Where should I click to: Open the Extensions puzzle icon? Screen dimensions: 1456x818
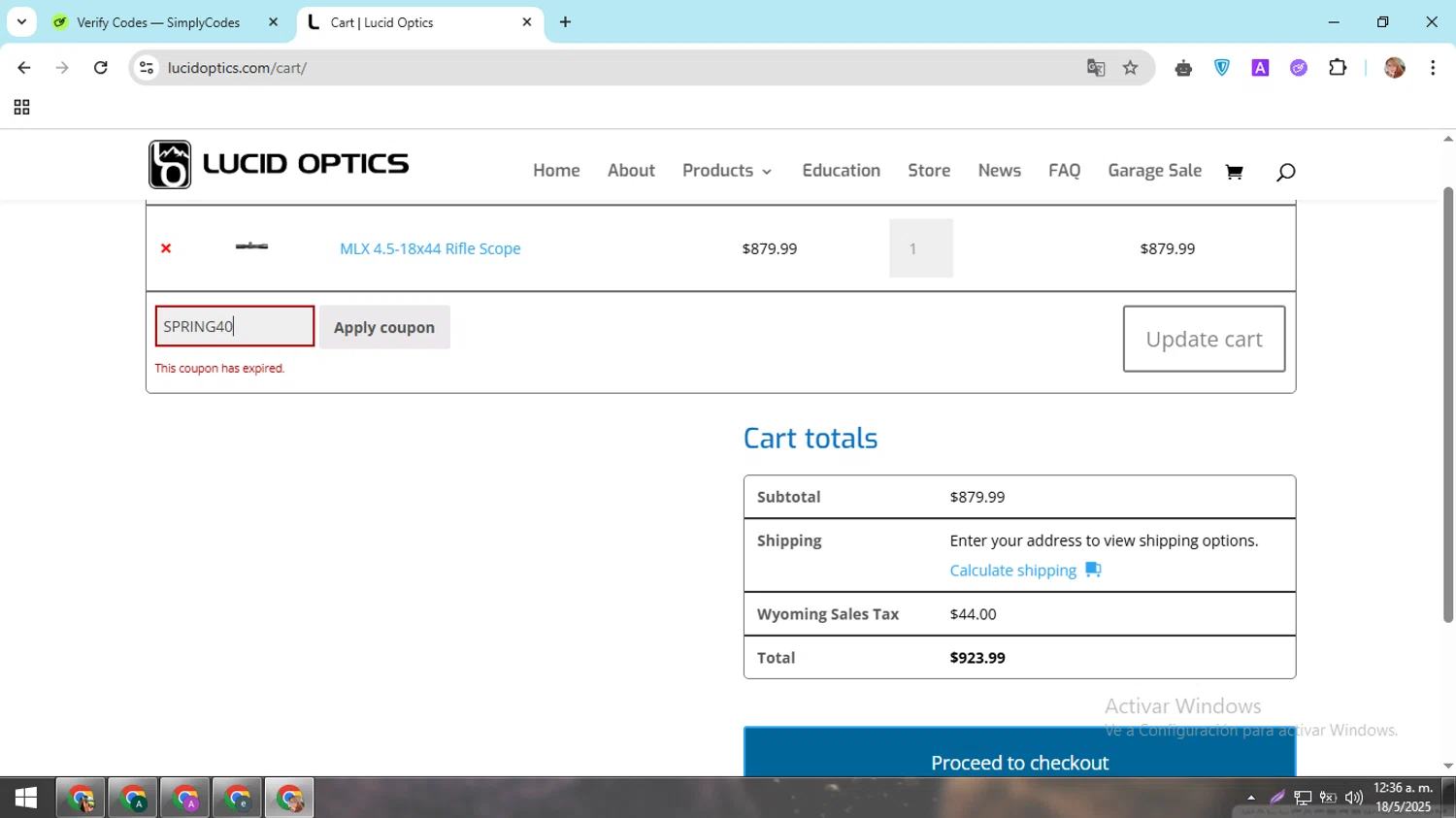click(1338, 68)
